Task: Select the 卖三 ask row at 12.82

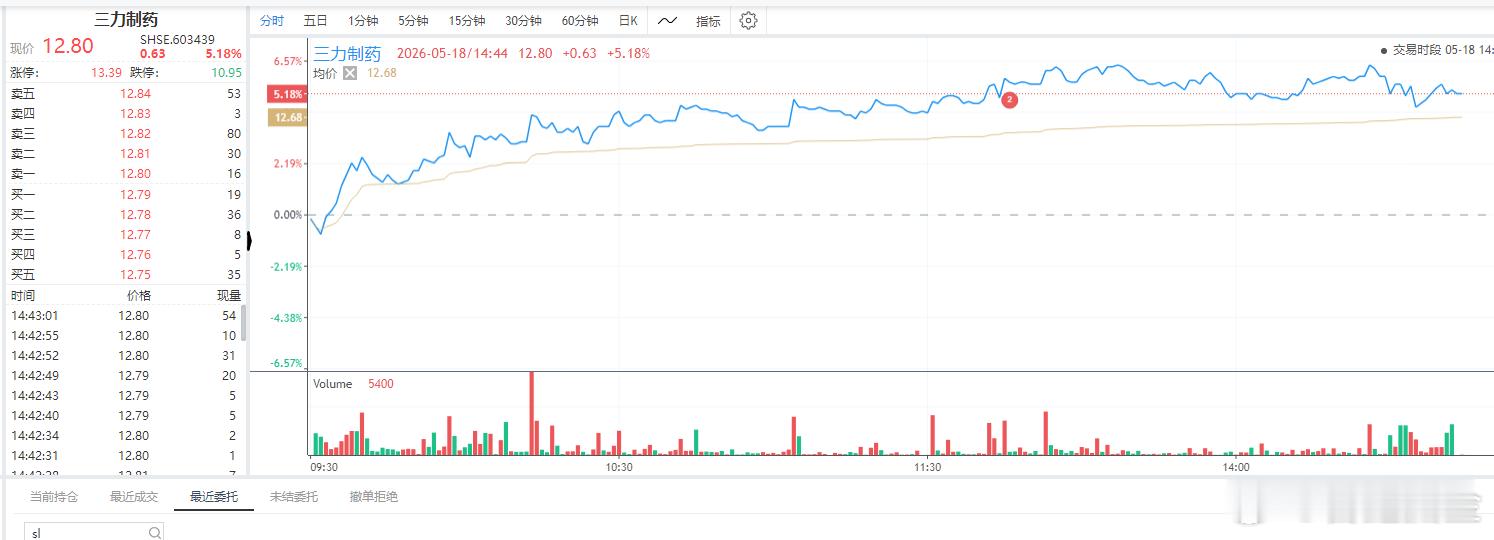Action: [x=126, y=133]
